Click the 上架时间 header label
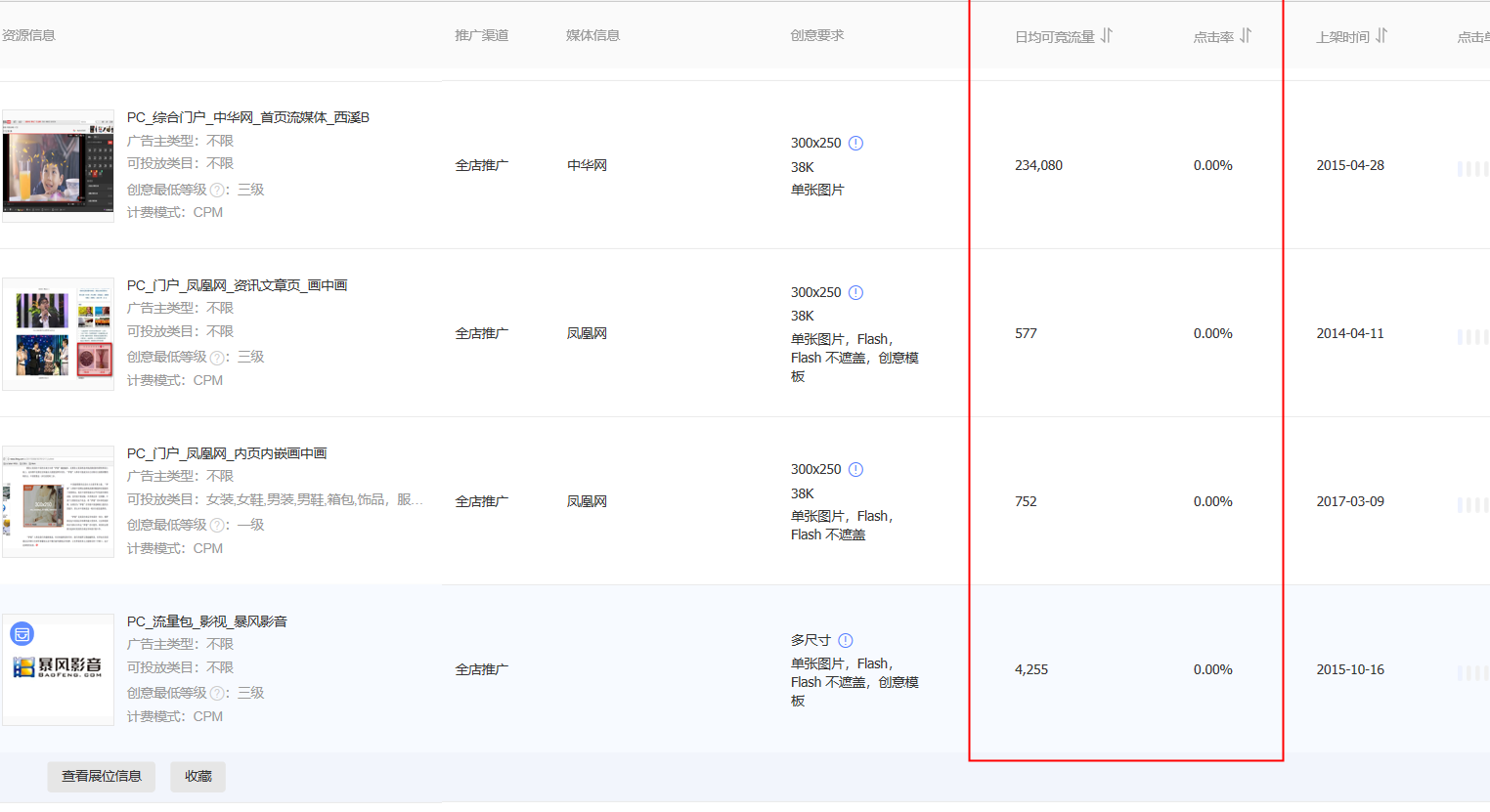 point(1342,37)
